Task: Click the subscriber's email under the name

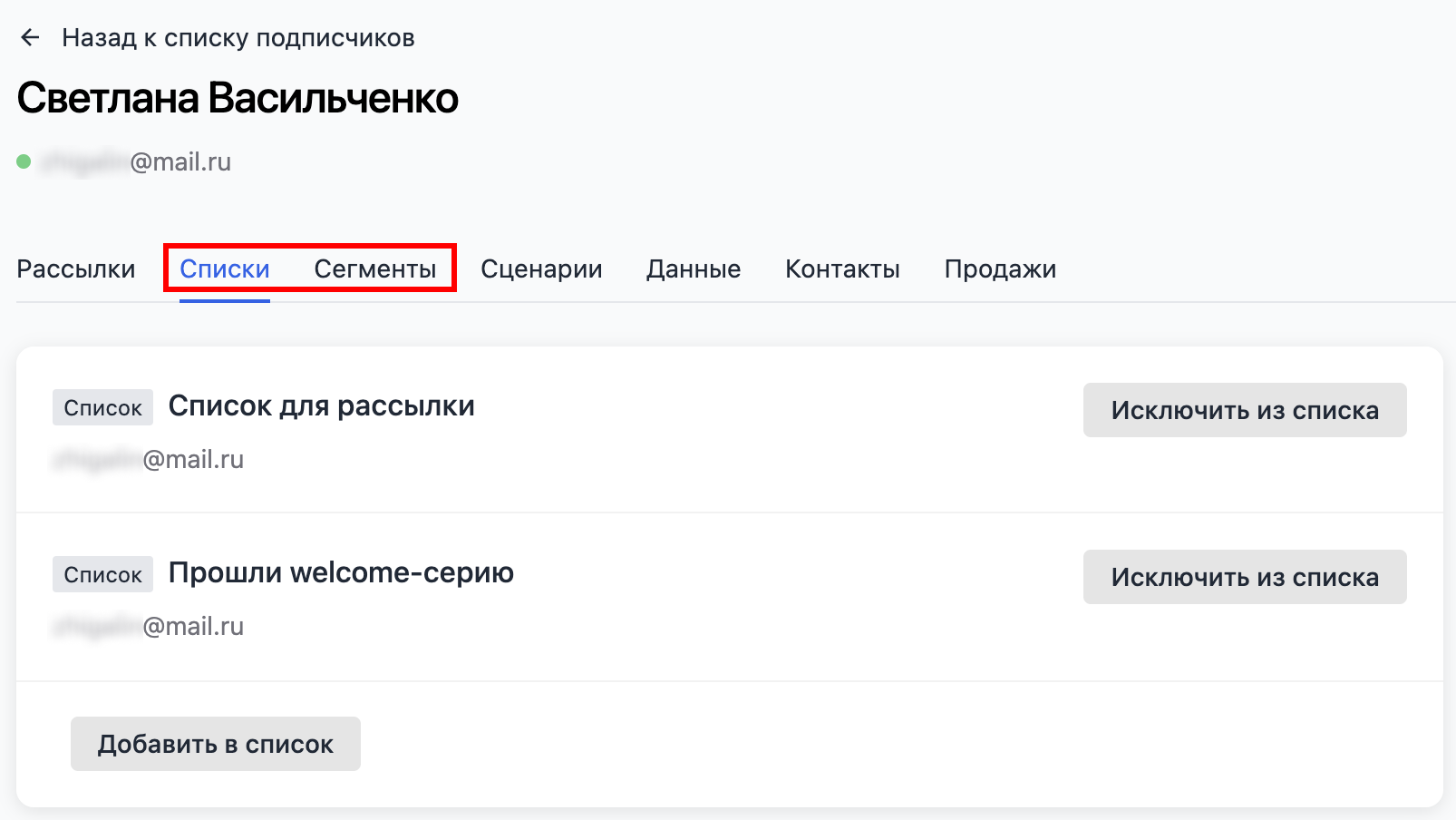Action: [x=136, y=161]
